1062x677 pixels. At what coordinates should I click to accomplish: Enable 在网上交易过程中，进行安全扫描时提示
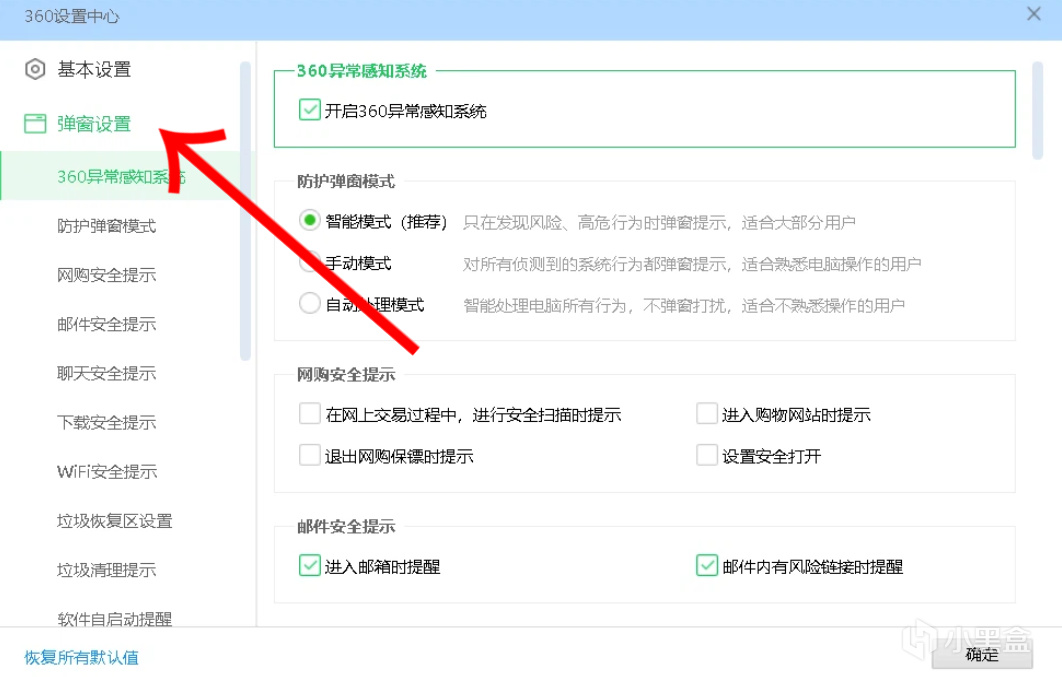click(310, 414)
